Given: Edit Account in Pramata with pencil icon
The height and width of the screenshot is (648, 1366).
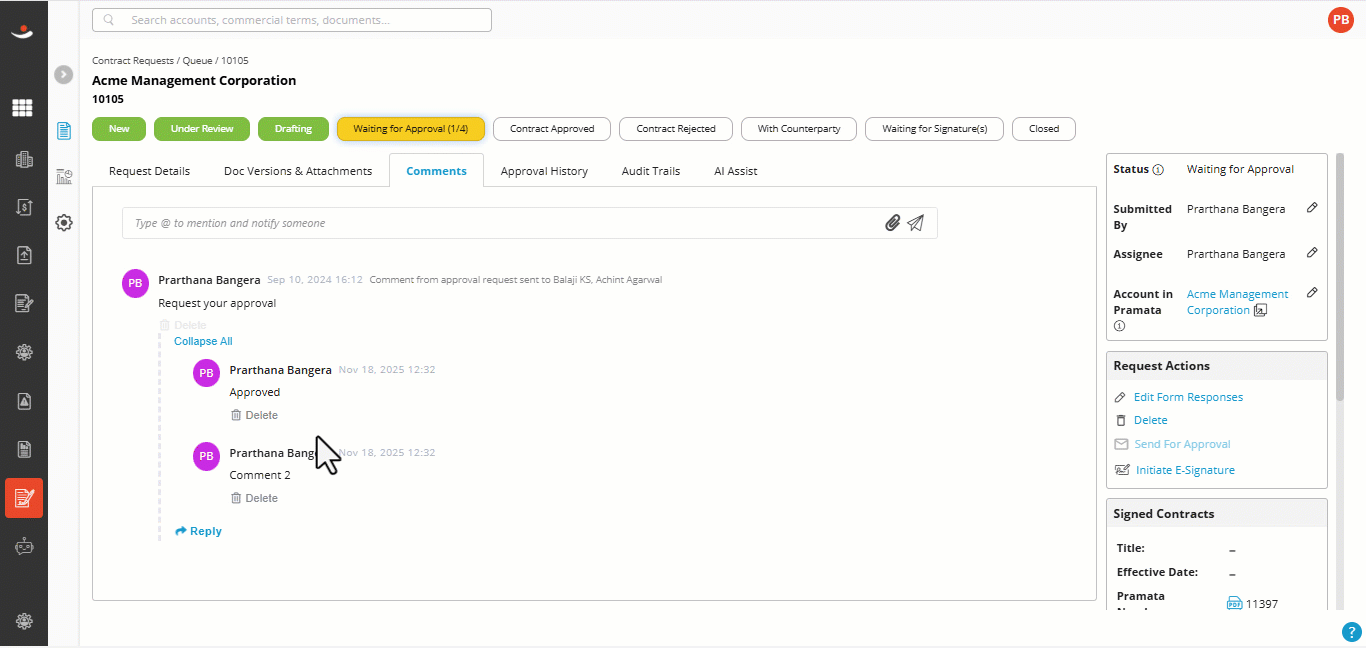Looking at the screenshot, I should 1312,293.
